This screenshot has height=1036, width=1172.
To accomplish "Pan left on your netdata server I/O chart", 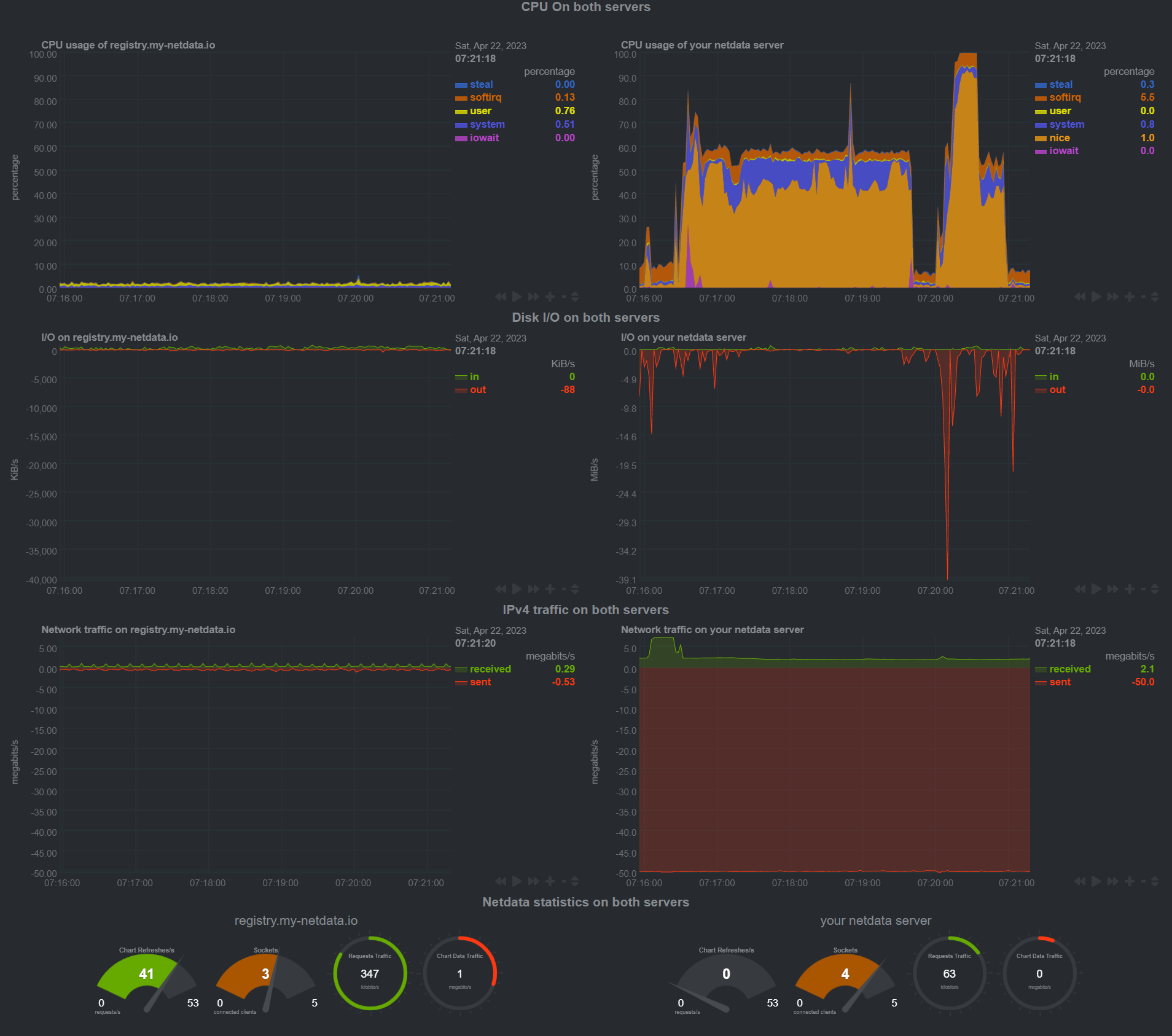I will click(x=1080, y=589).
